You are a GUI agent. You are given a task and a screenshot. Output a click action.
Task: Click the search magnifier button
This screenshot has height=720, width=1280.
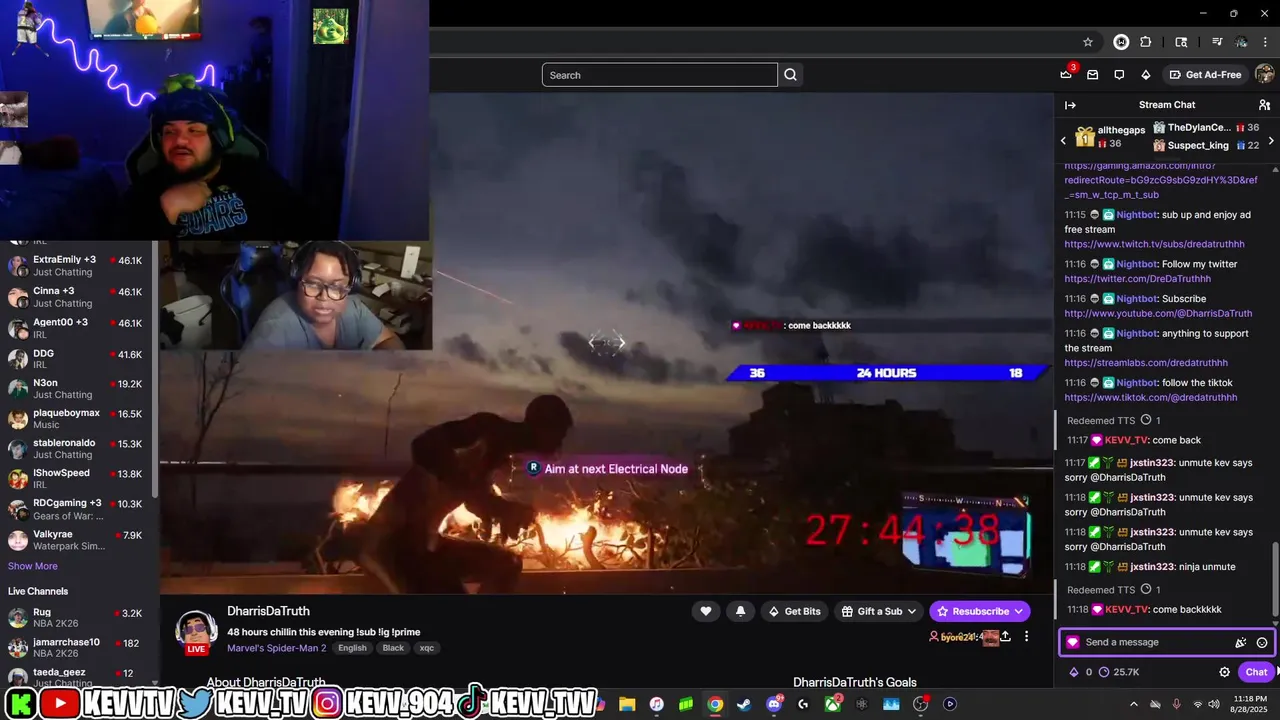[791, 75]
